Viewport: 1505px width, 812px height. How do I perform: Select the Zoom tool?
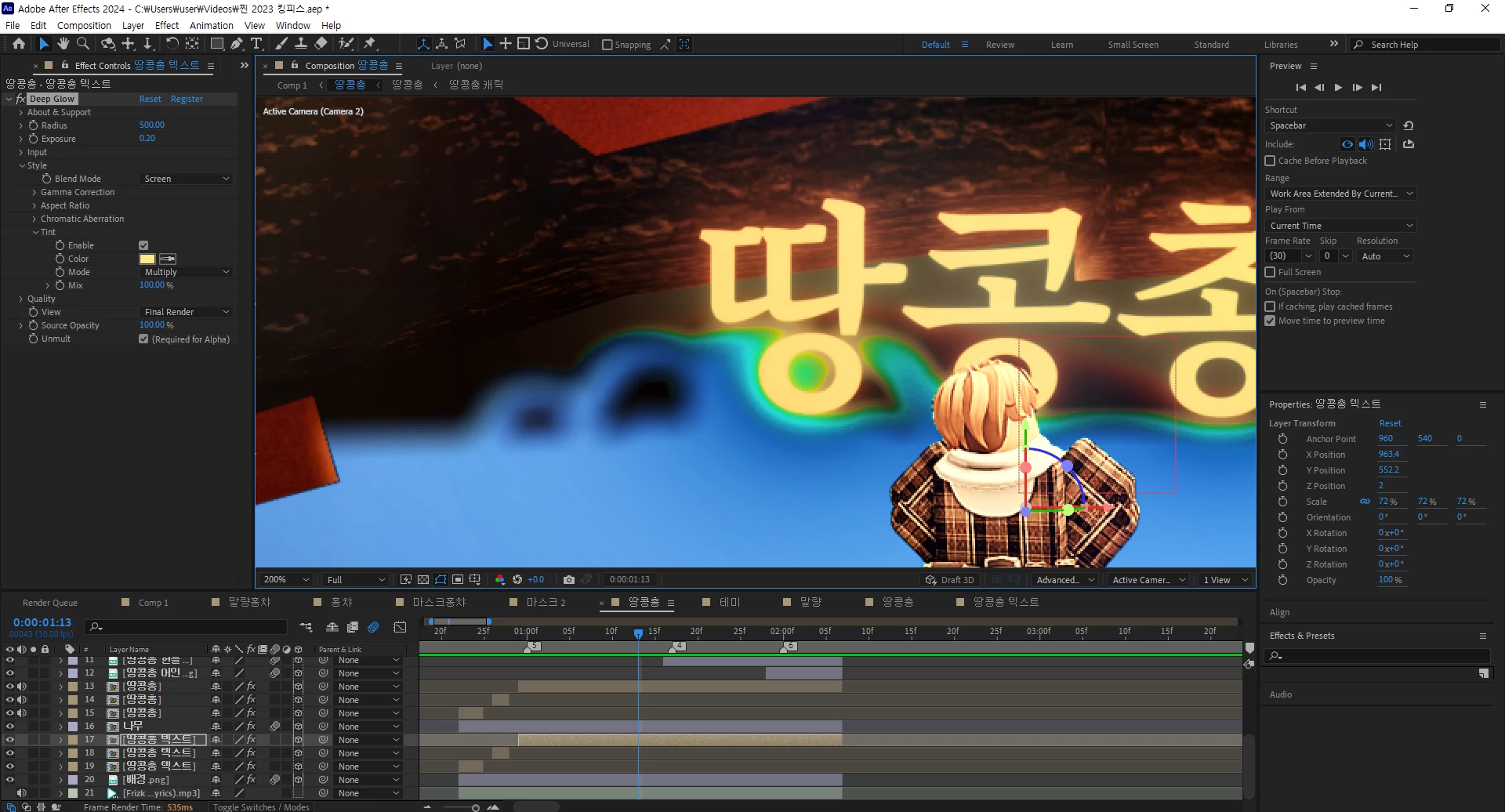pyautogui.click(x=83, y=44)
